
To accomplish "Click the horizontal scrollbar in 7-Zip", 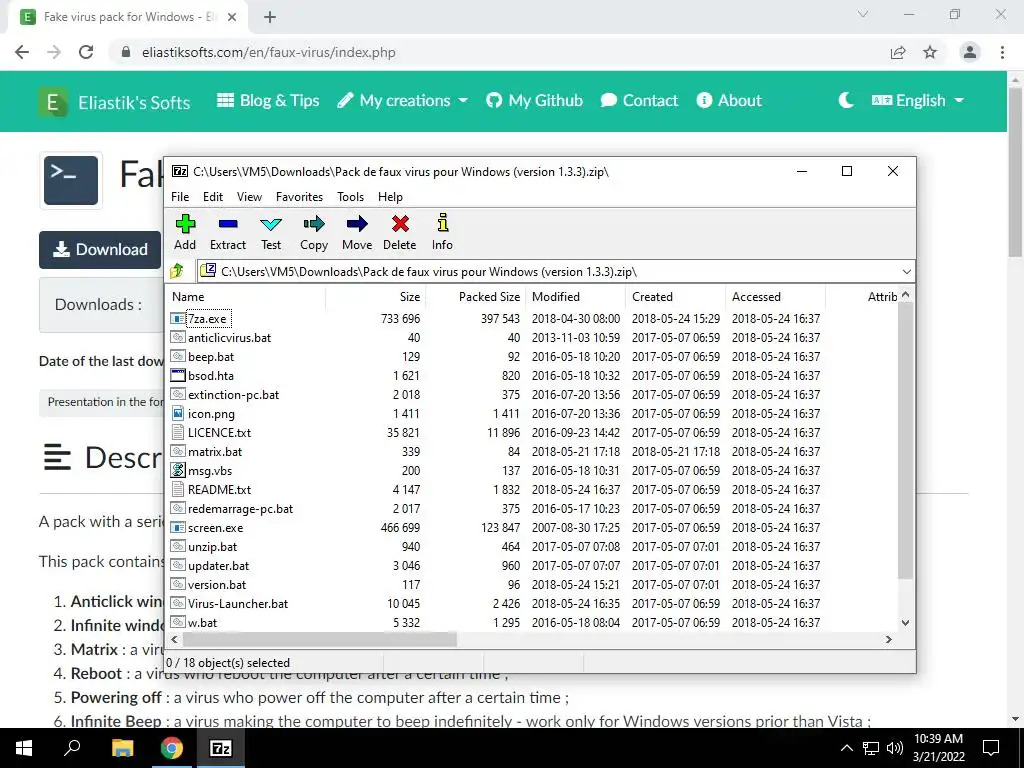I will pos(320,639).
